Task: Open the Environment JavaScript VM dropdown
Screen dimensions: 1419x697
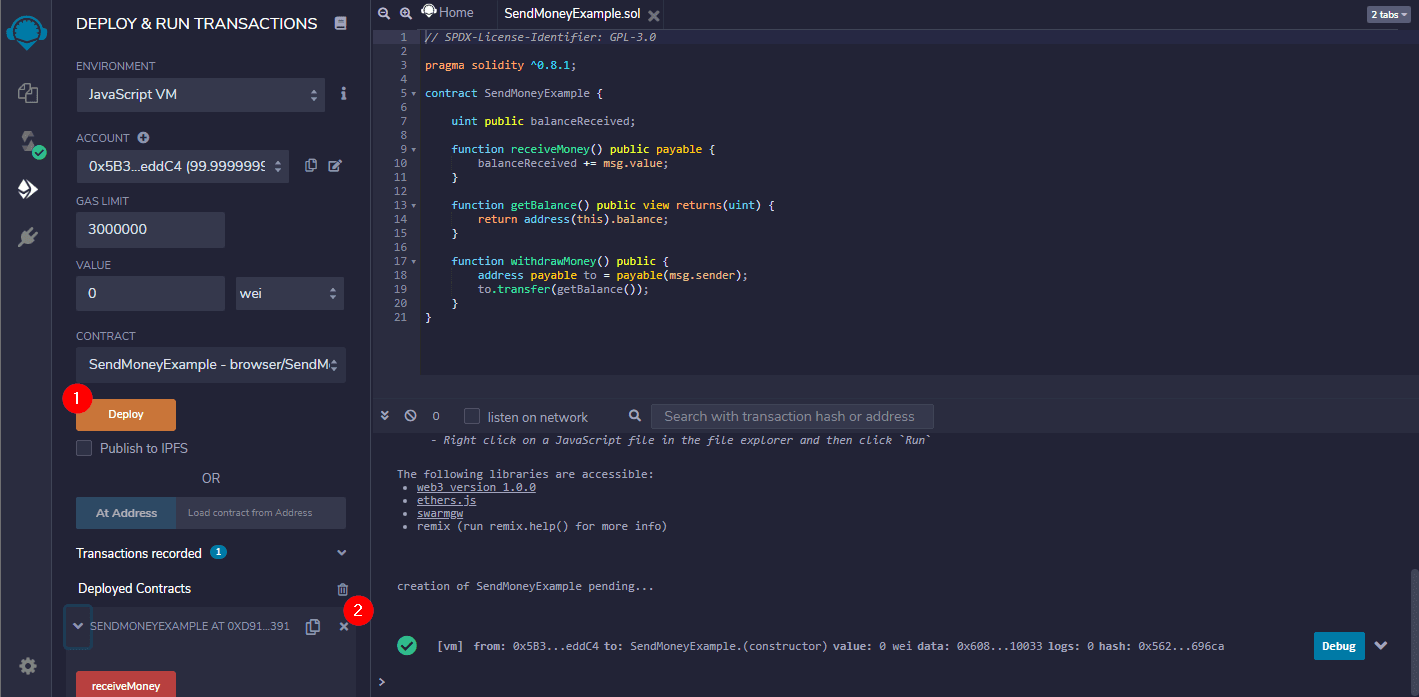Action: point(201,95)
